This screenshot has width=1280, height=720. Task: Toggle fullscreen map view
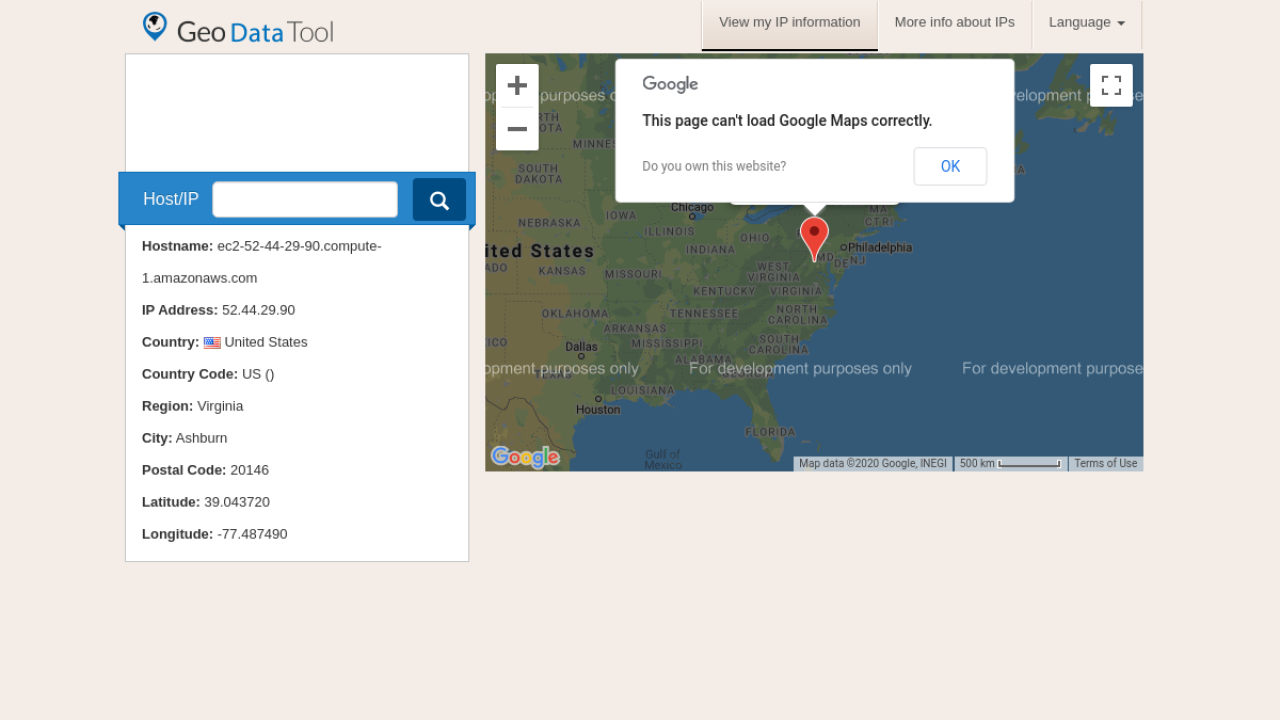coord(1111,85)
